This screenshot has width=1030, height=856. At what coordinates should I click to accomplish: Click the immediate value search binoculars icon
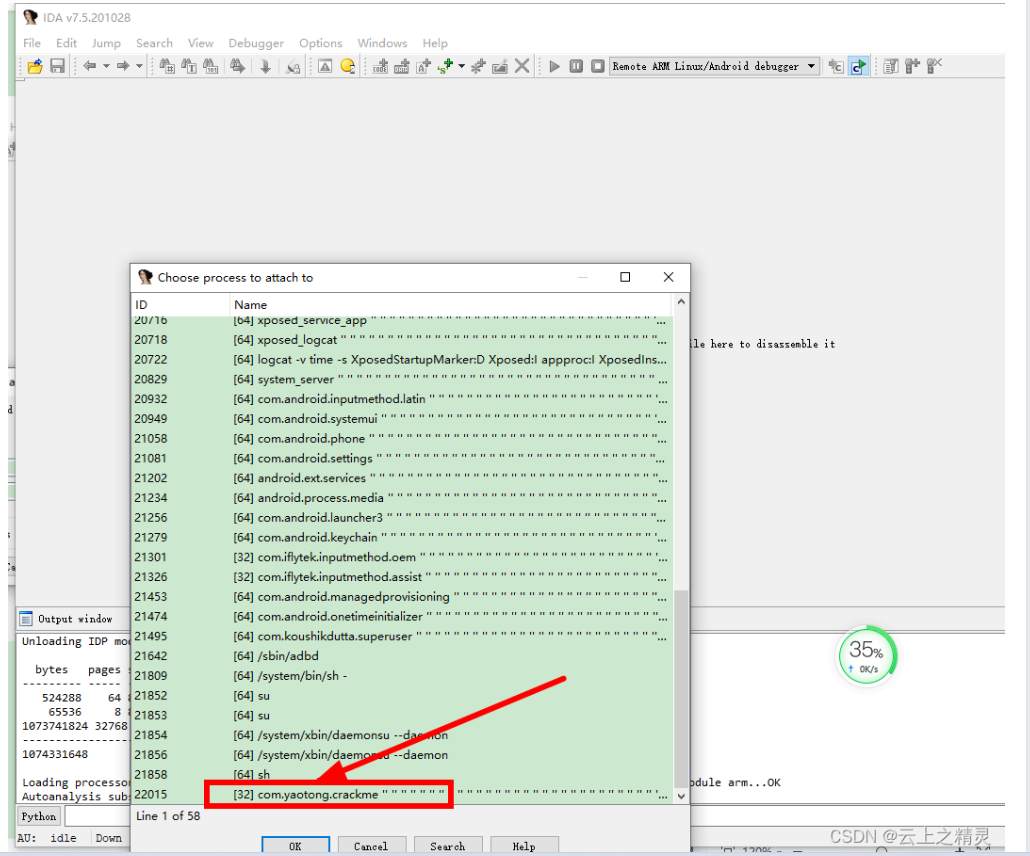coord(167,66)
